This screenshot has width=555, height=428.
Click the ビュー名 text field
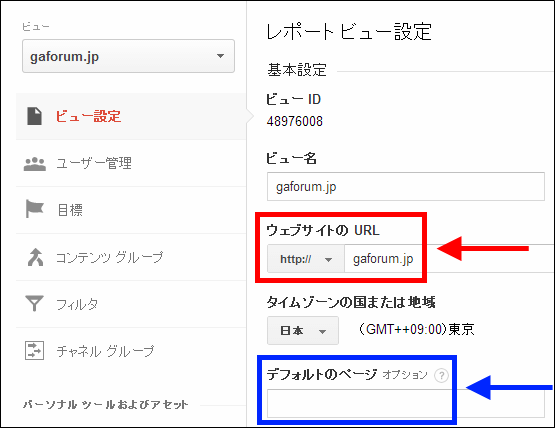(x=406, y=187)
